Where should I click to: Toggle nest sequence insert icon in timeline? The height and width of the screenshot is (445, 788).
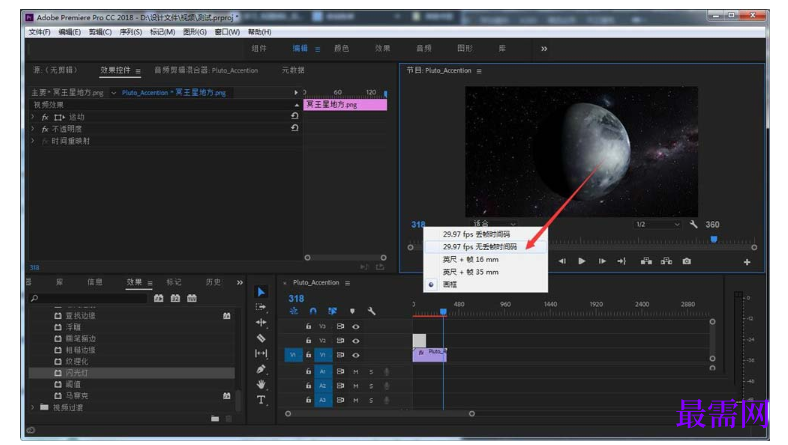[294, 311]
